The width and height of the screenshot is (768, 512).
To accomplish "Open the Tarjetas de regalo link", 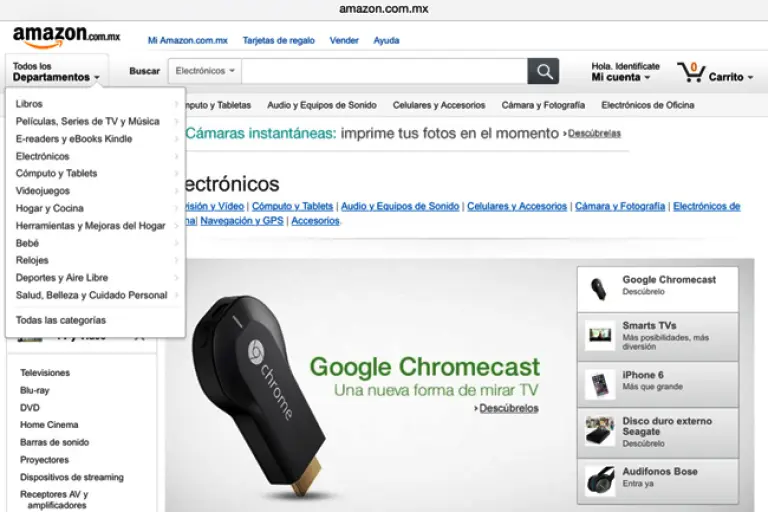I will coord(279,40).
